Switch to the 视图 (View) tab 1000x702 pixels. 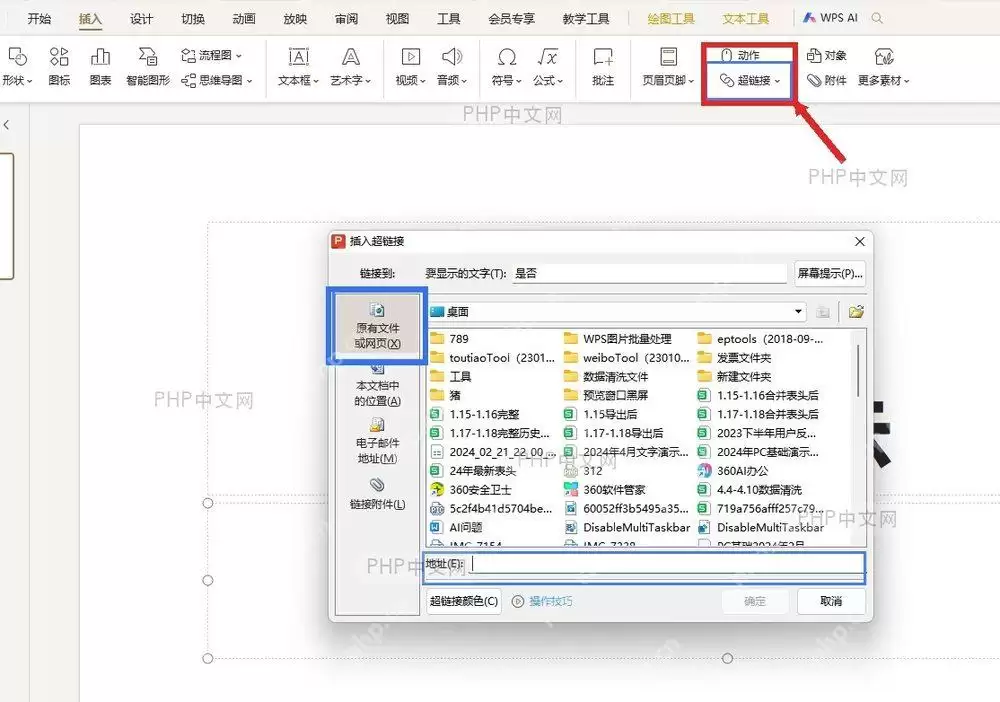[x=397, y=18]
